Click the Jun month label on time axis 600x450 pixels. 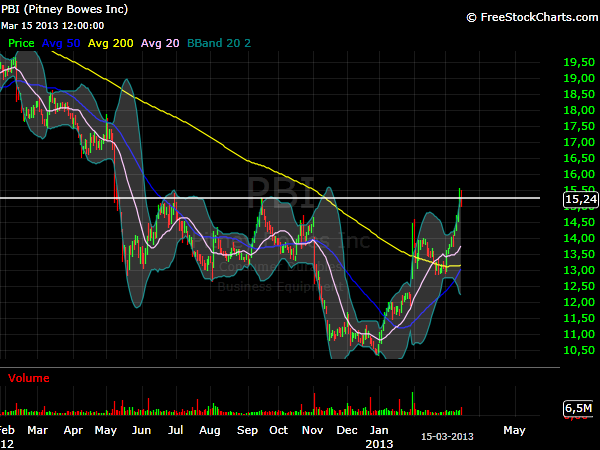[141, 430]
